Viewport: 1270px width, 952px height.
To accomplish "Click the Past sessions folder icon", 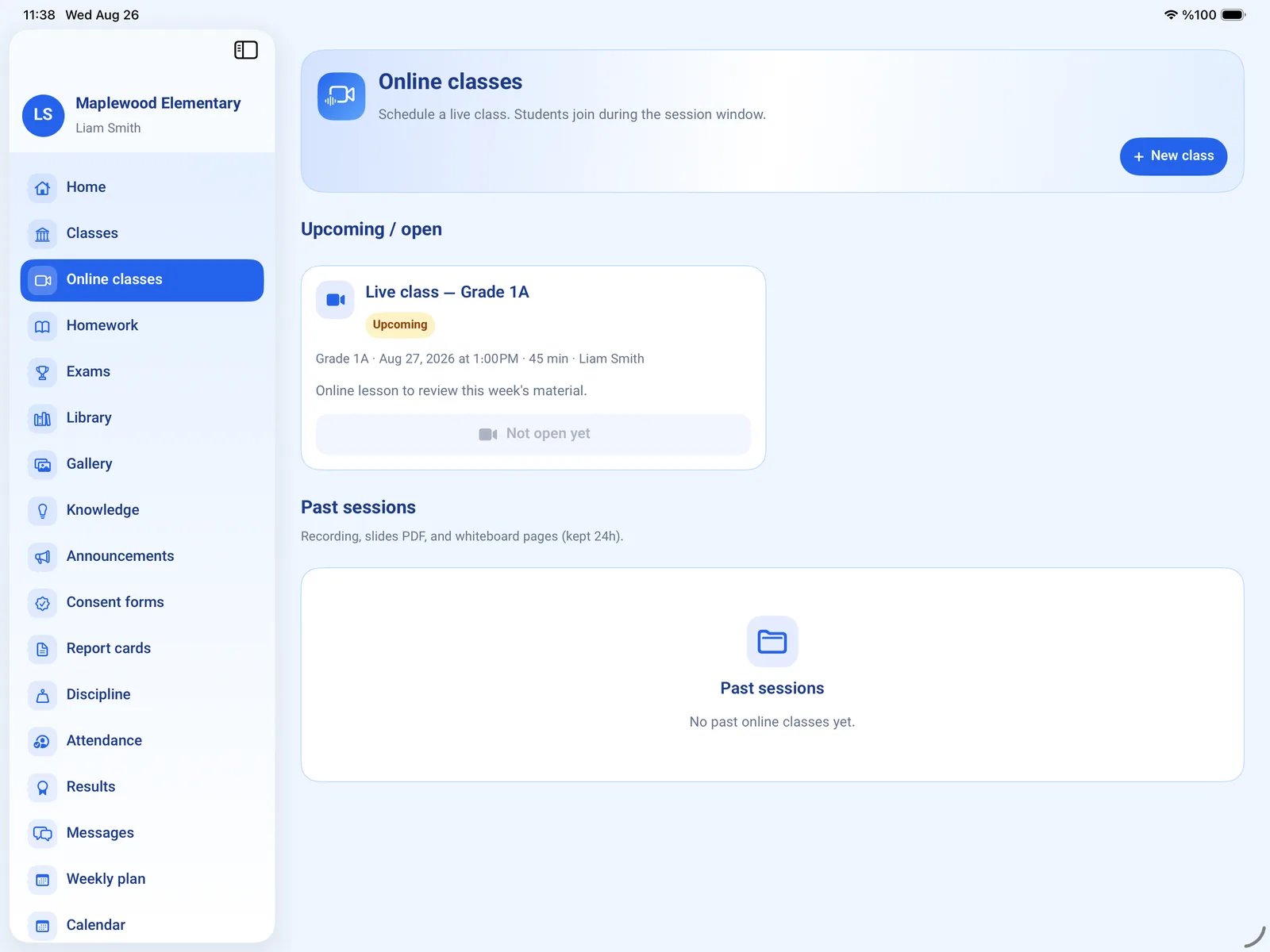I will [772, 641].
